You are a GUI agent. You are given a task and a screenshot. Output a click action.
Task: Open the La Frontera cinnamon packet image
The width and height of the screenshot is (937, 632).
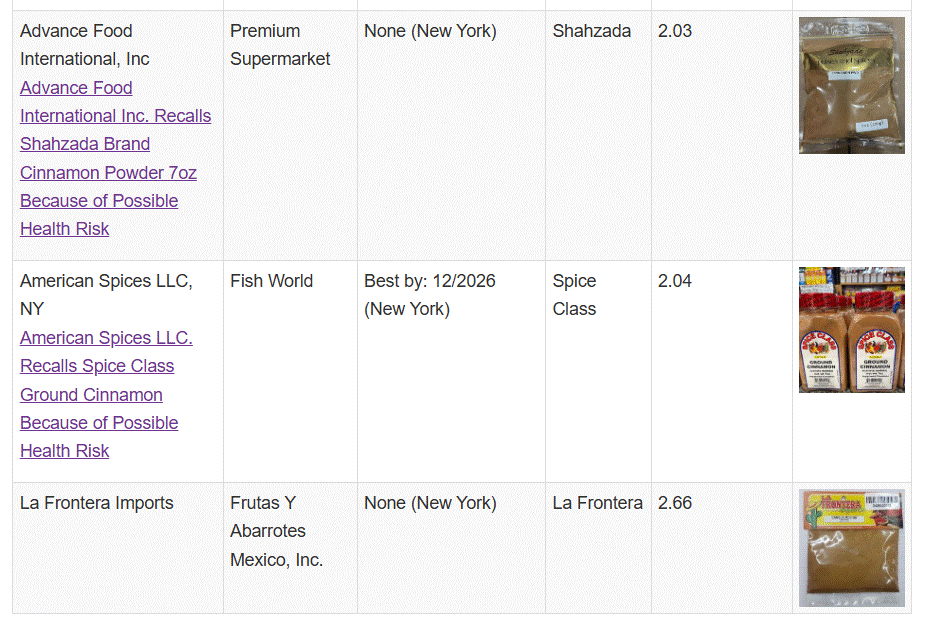pyautogui.click(x=851, y=548)
